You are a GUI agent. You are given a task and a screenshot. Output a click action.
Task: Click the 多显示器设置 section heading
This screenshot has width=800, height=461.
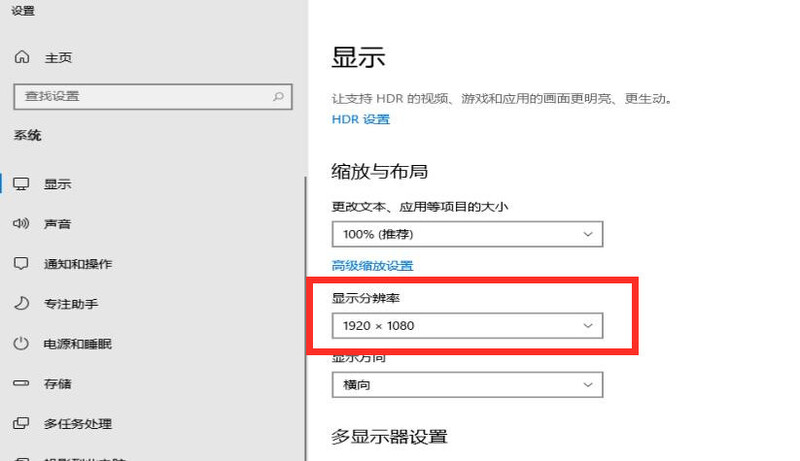(389, 437)
